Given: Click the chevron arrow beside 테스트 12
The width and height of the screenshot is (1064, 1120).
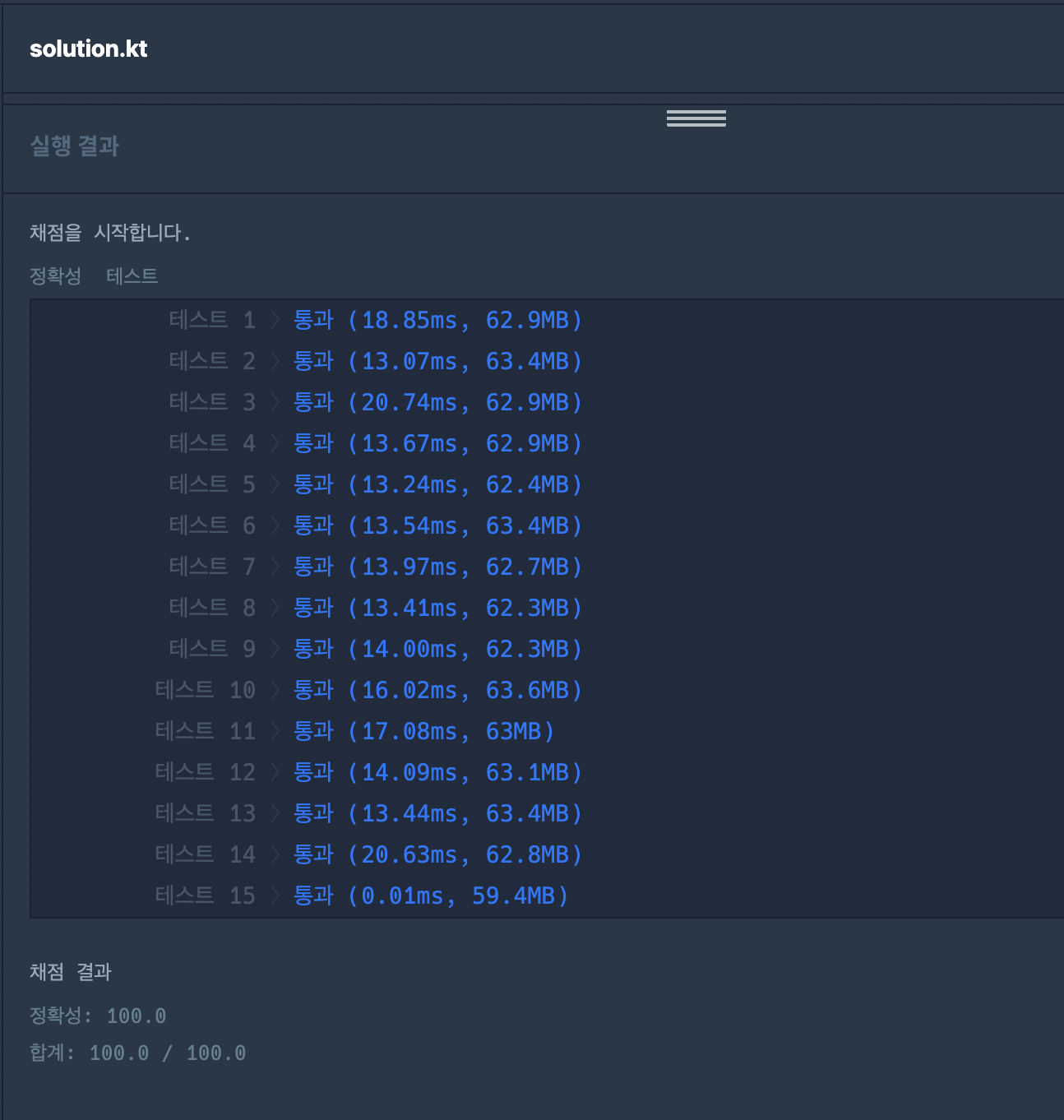Looking at the screenshot, I should [x=275, y=772].
